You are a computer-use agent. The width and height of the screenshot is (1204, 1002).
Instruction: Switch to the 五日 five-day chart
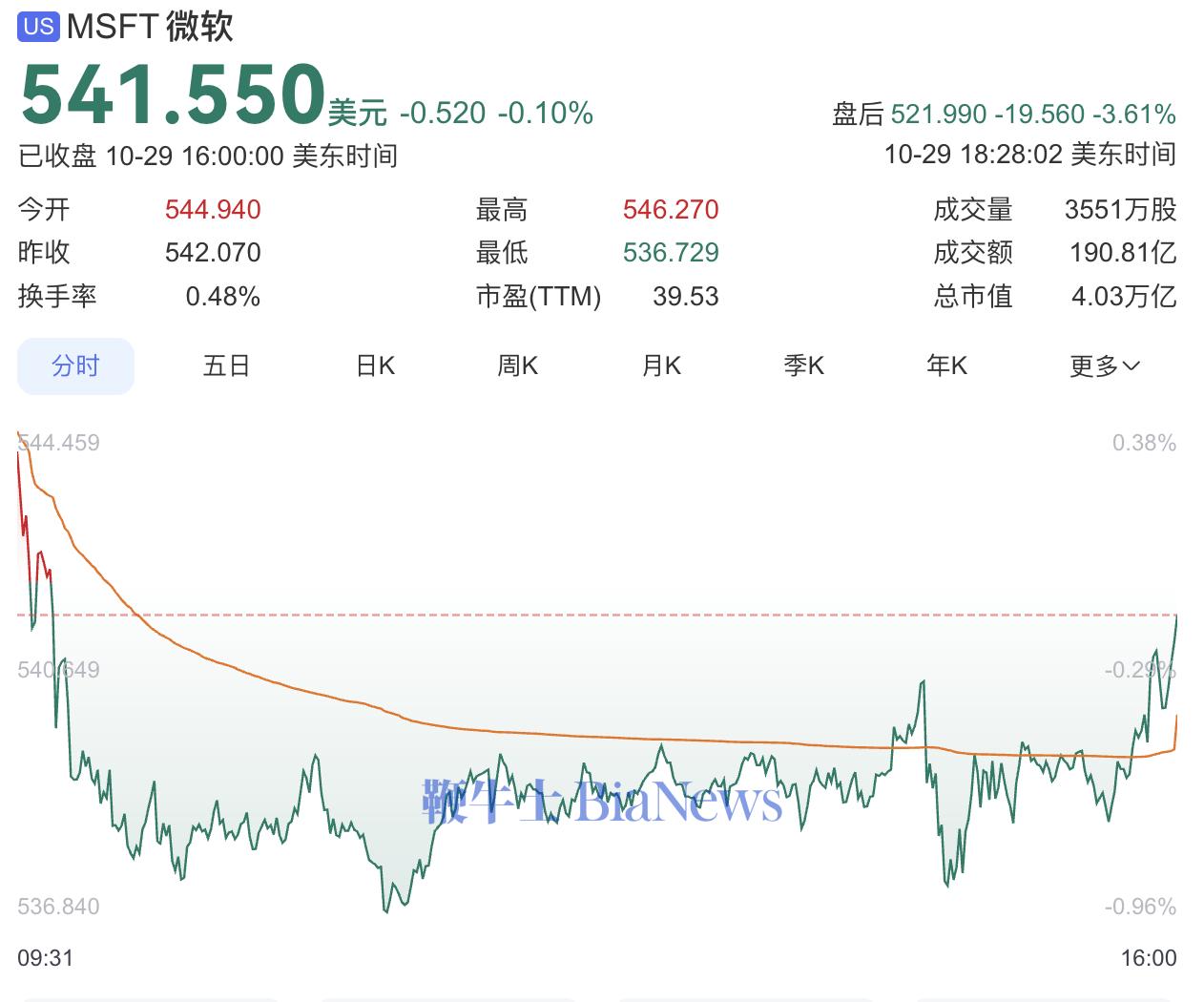click(x=225, y=365)
